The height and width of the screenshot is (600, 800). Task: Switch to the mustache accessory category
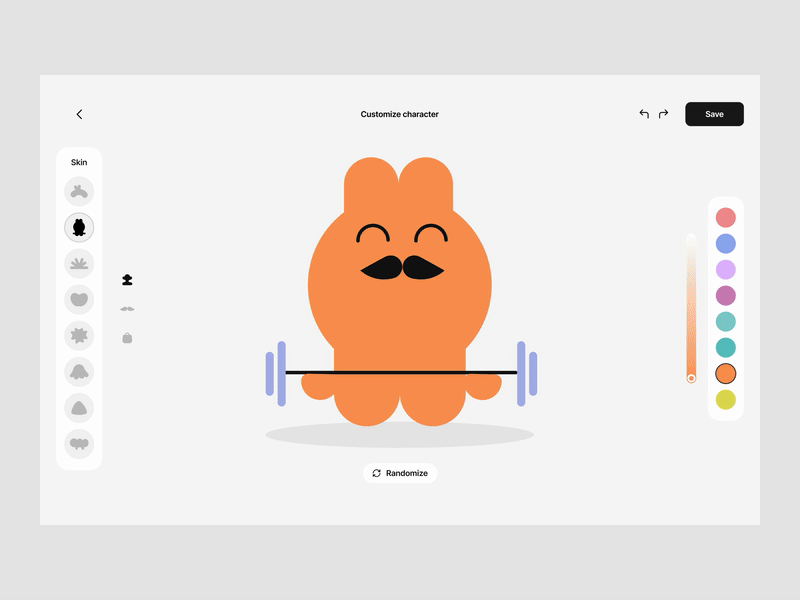[x=127, y=309]
